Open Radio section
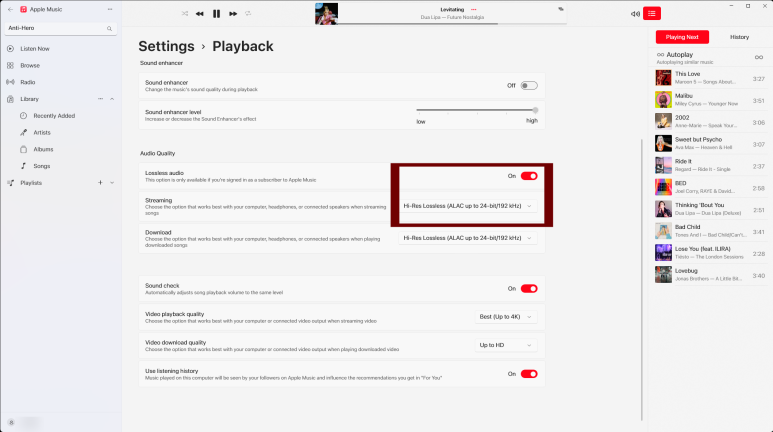 pos(28,82)
